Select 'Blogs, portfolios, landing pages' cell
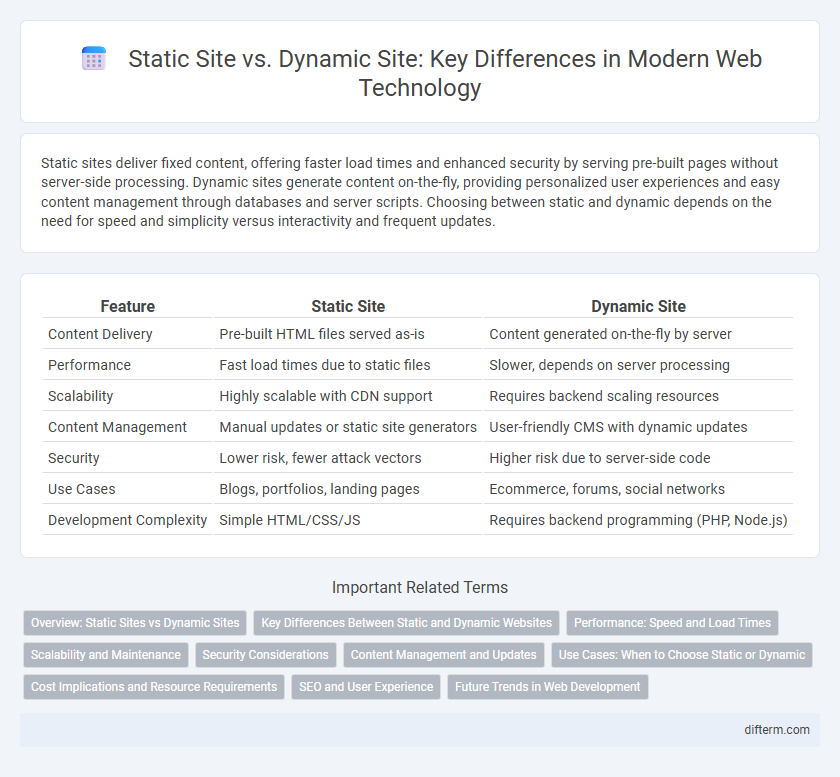 click(348, 489)
